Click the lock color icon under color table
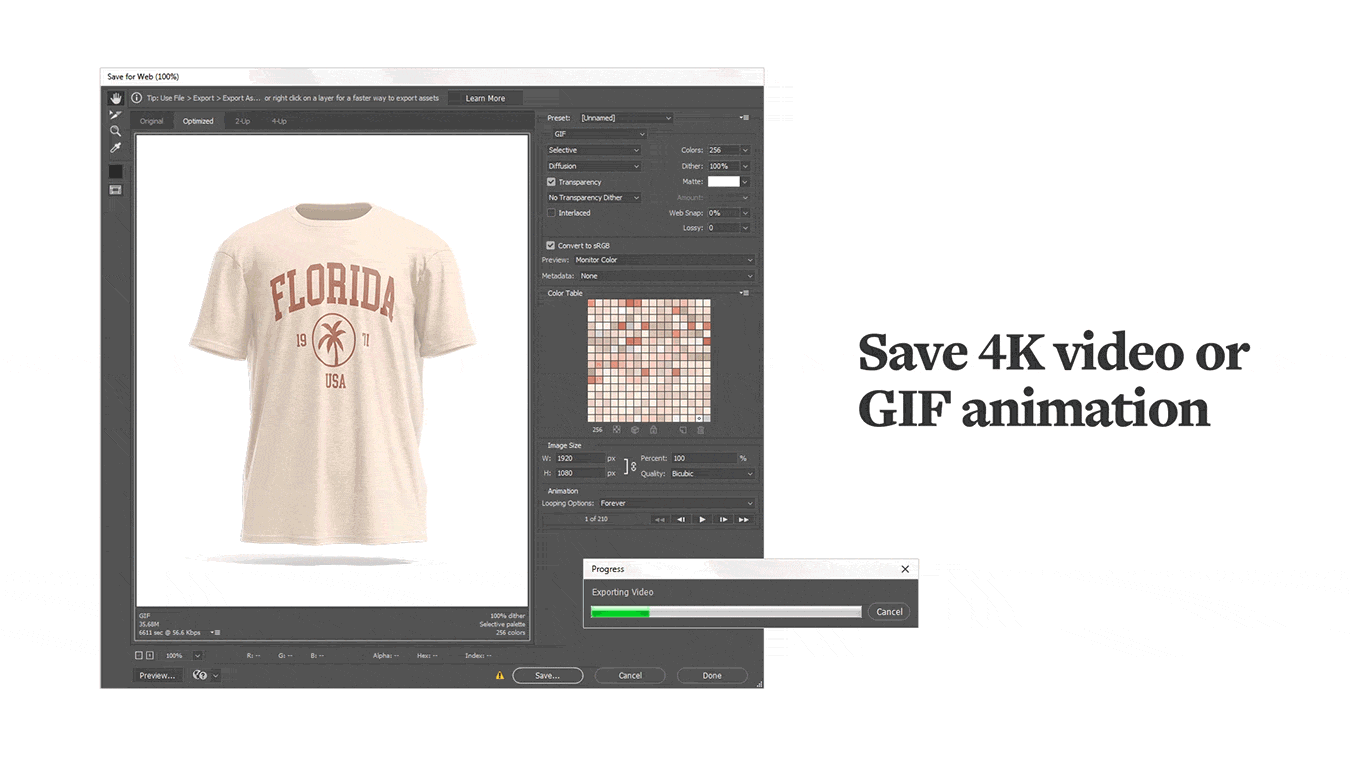Image resolution: width=1350 pixels, height=759 pixels. [653, 430]
